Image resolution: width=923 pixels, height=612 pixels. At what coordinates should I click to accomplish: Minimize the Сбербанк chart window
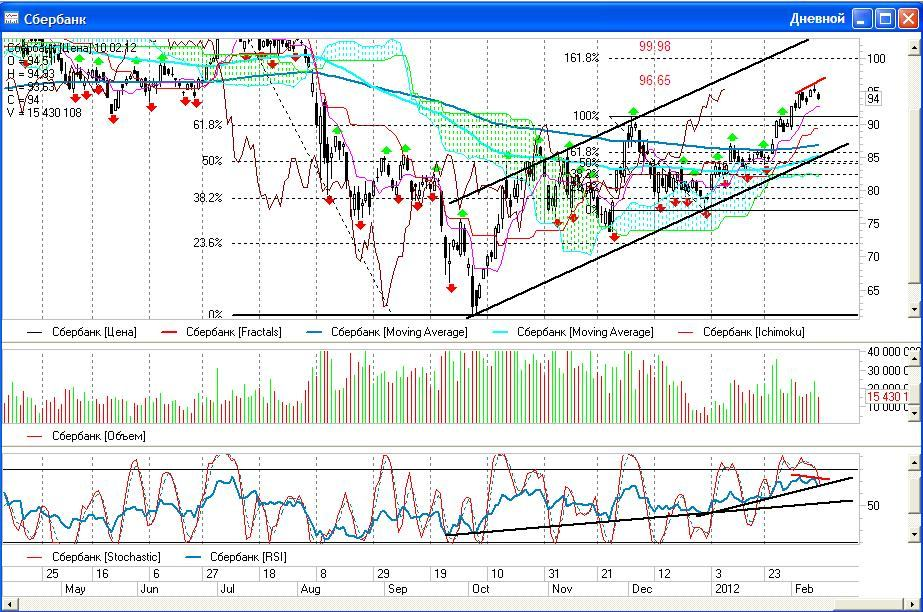(x=862, y=19)
